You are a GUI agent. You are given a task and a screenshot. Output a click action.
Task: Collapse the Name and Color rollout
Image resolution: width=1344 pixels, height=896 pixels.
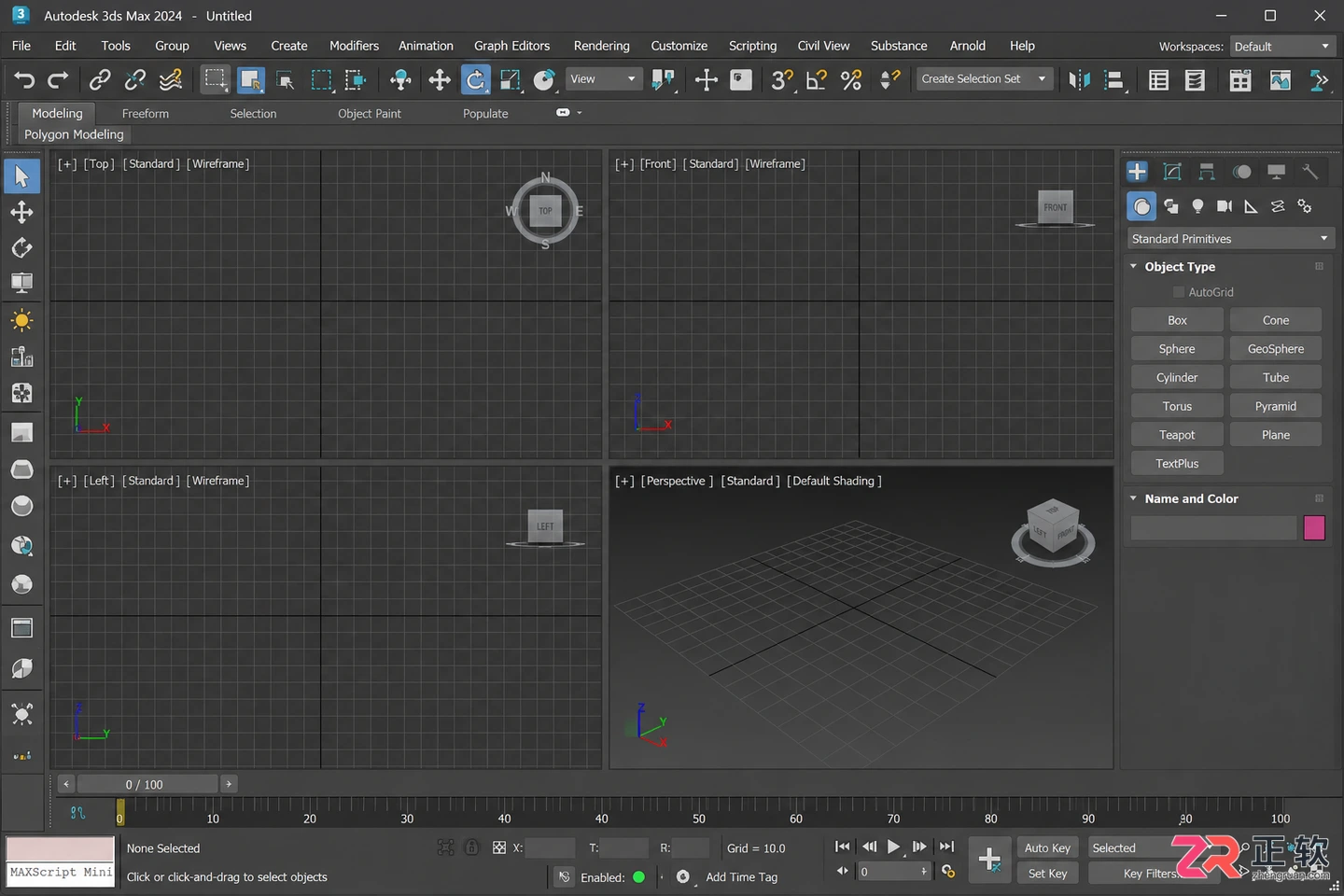click(x=1134, y=499)
